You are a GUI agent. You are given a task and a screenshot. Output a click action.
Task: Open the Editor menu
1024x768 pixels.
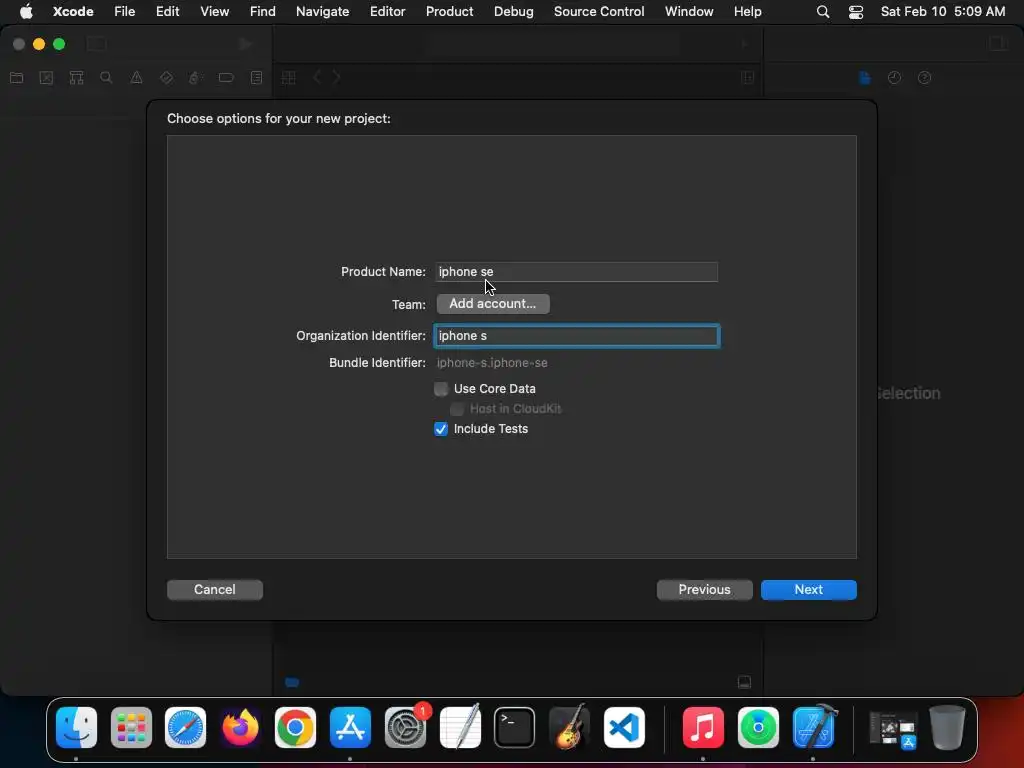pyautogui.click(x=387, y=12)
